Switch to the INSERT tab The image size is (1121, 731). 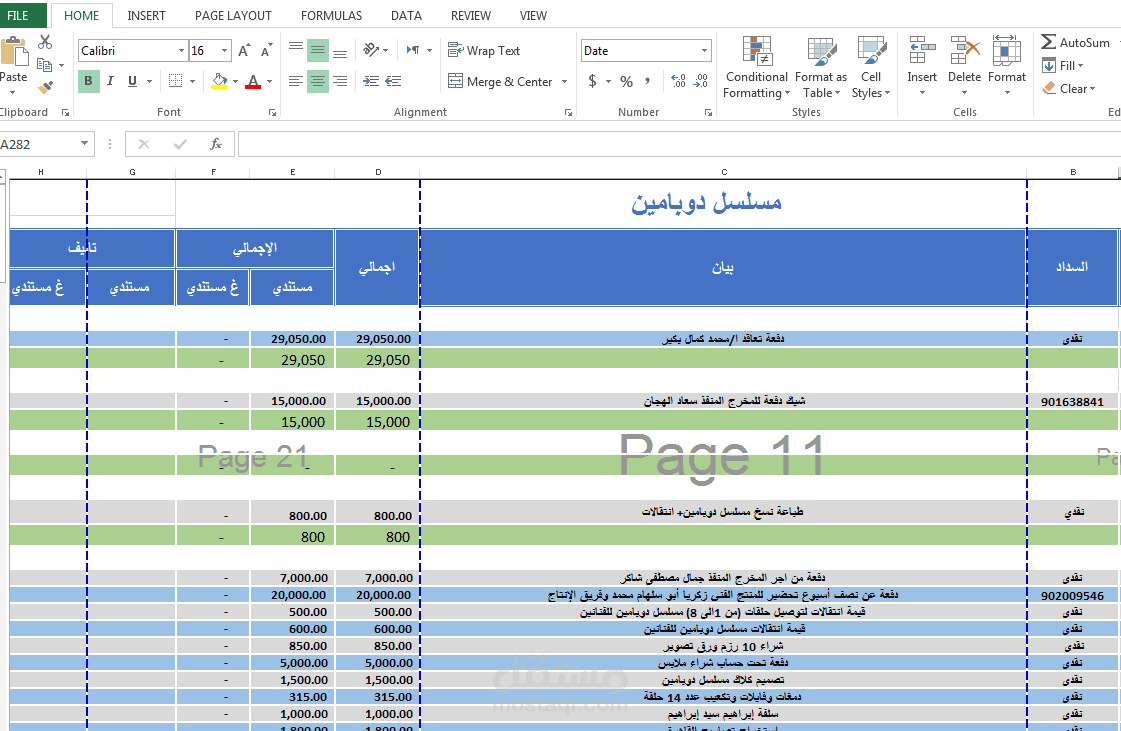(147, 16)
